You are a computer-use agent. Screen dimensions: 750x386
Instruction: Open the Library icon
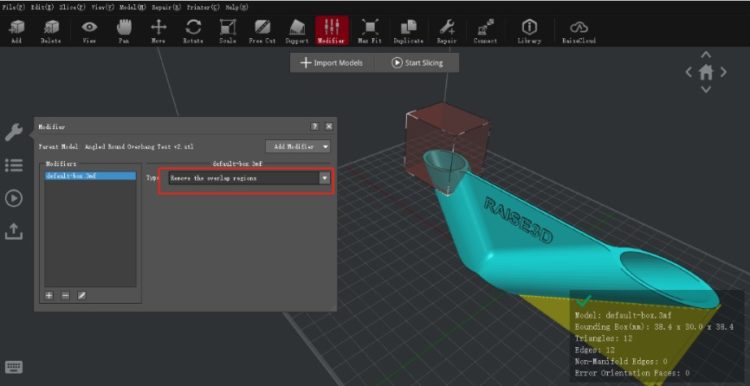tap(529, 31)
